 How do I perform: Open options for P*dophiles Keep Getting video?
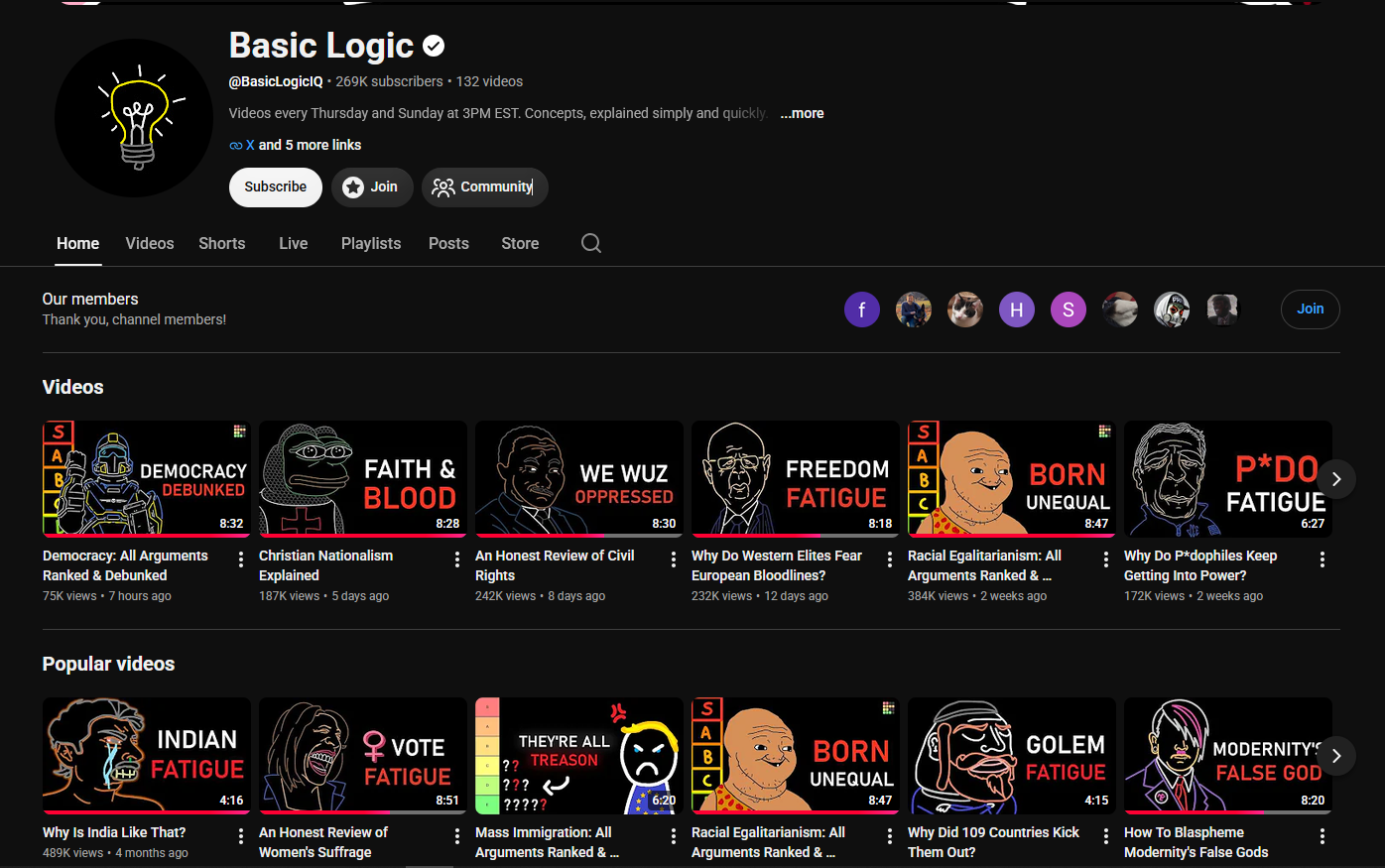click(1322, 559)
